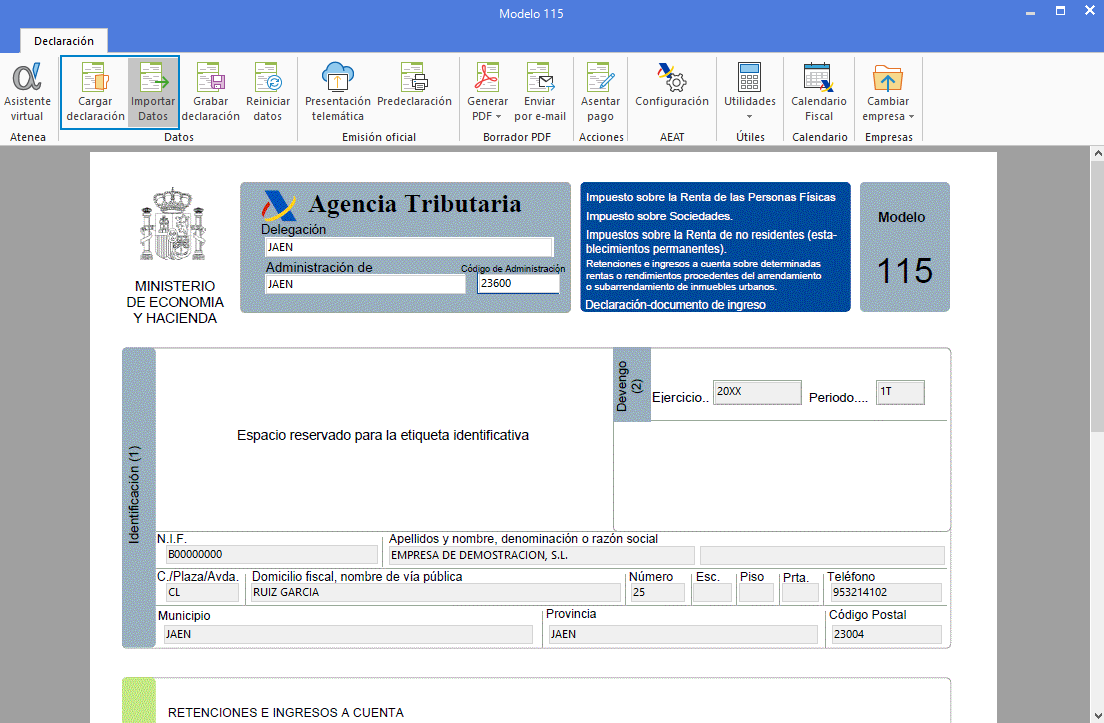Open Presentación telemática for online filing
Image resolution: width=1104 pixels, height=723 pixels.
(337, 90)
